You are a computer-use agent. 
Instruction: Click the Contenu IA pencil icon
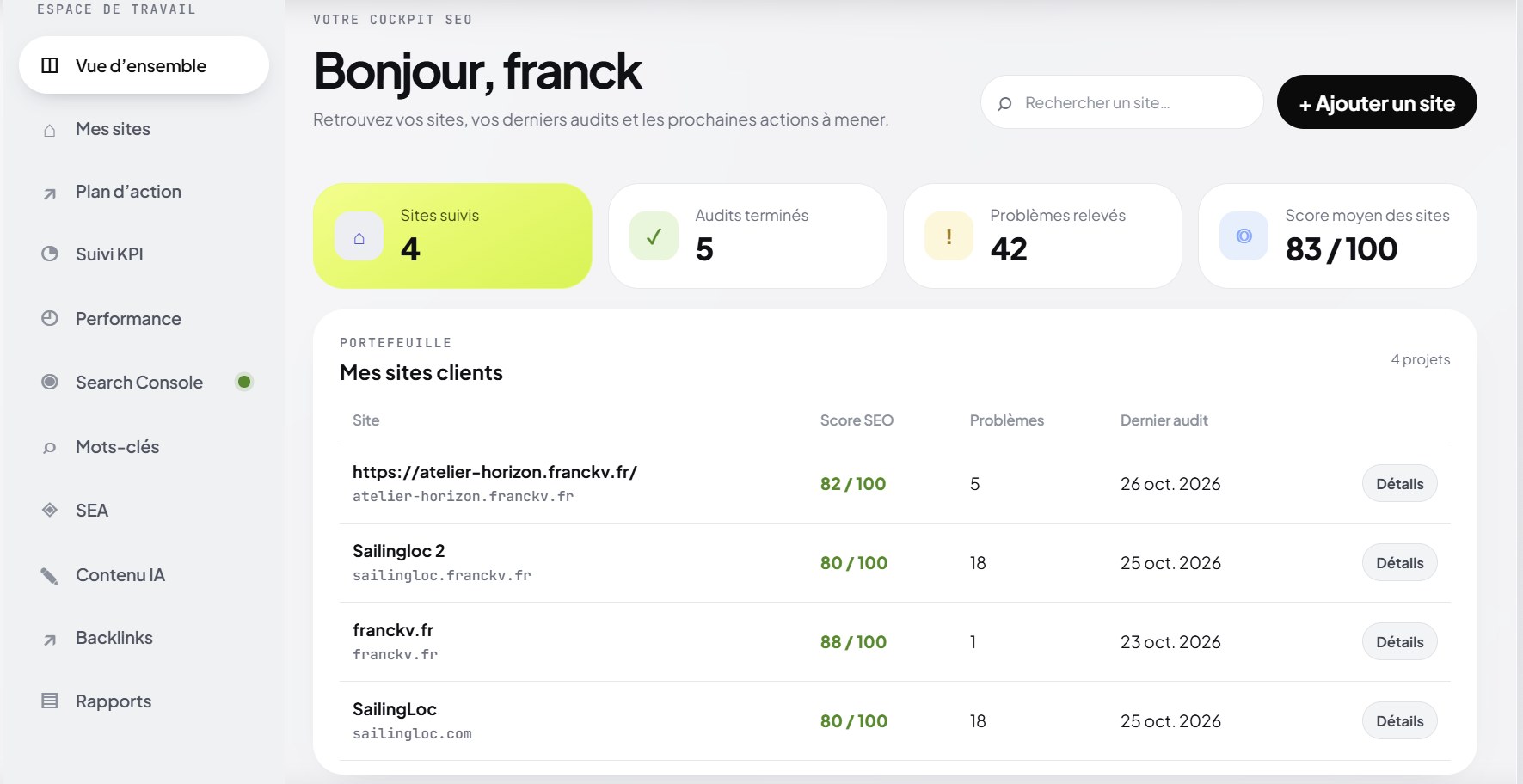[50, 575]
